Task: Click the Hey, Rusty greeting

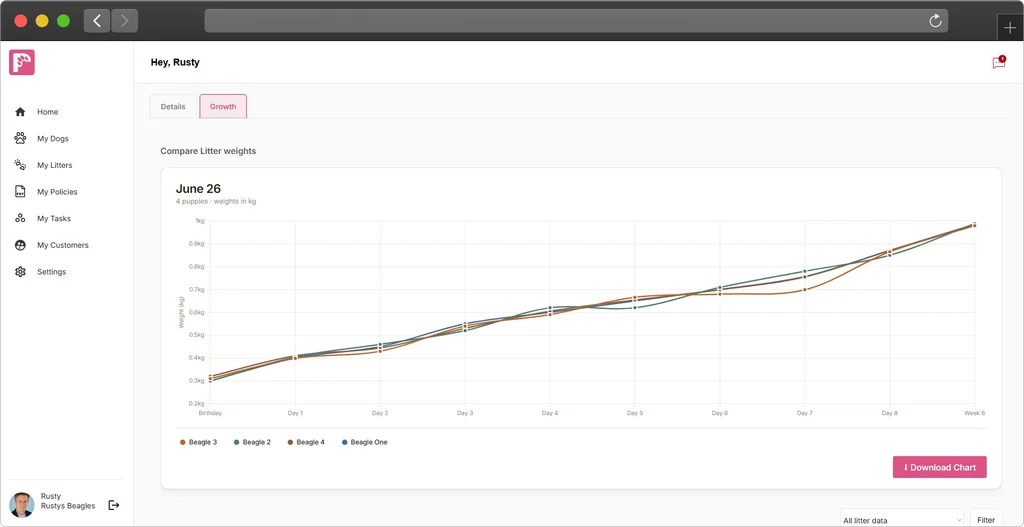Action: pos(175,63)
